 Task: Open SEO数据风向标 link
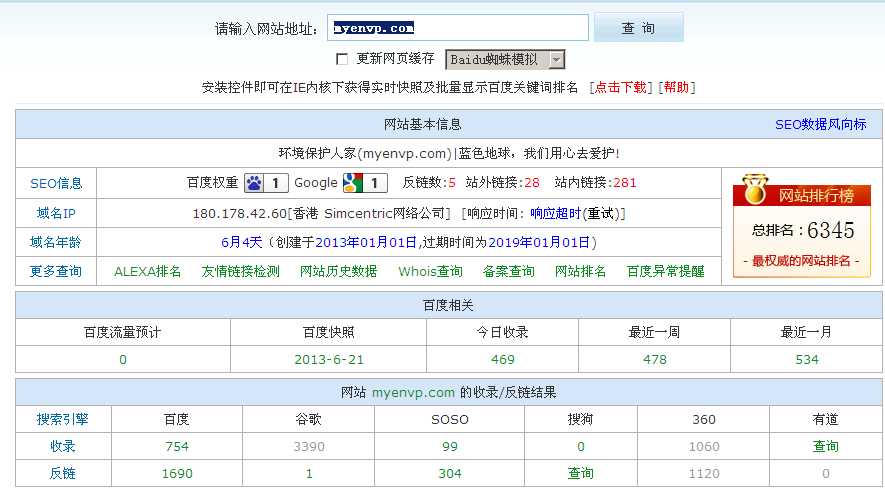point(820,124)
